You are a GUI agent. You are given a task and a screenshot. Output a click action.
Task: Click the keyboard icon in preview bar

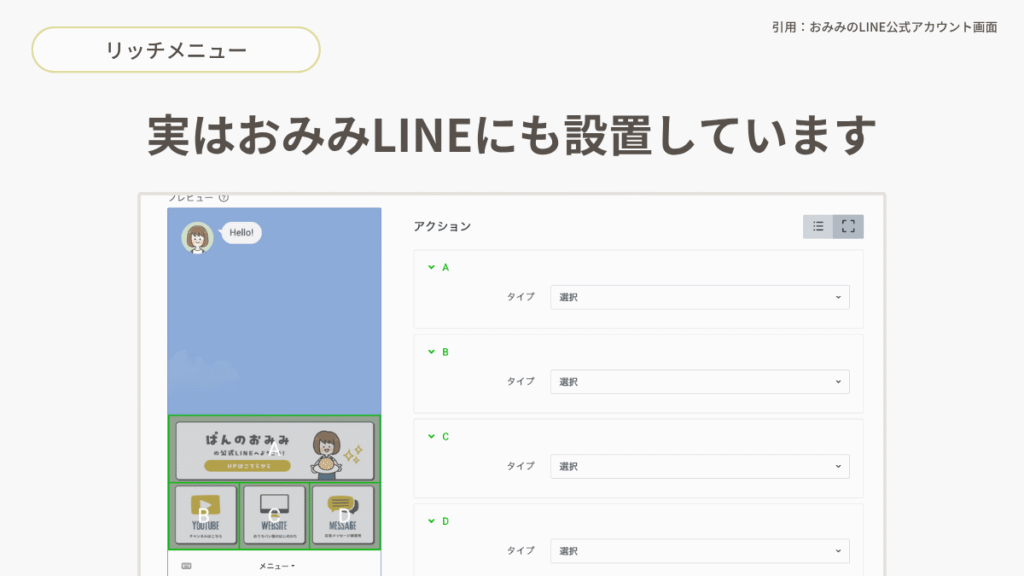[x=187, y=566]
